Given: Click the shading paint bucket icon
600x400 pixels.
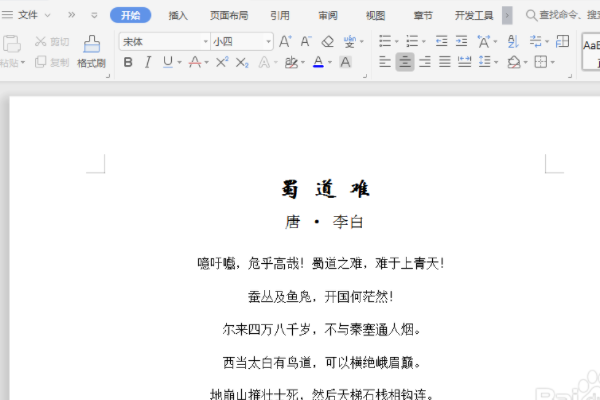Looking at the screenshot, I should pyautogui.click(x=514, y=62).
